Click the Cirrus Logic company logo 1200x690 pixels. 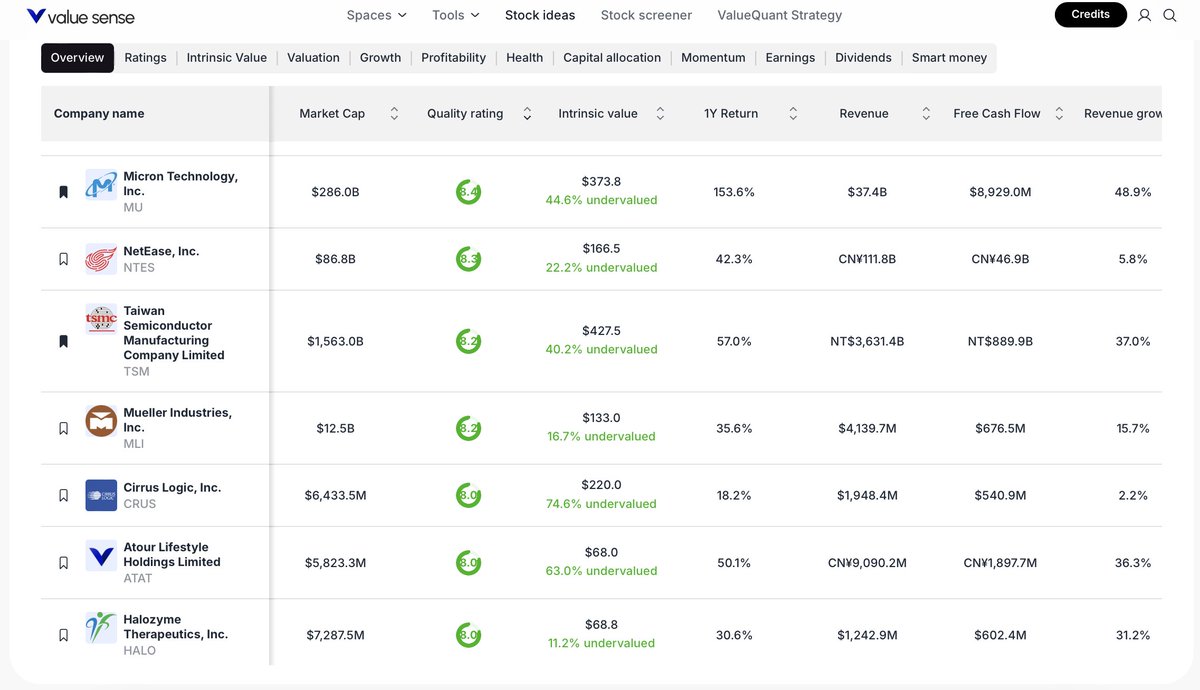pos(101,495)
